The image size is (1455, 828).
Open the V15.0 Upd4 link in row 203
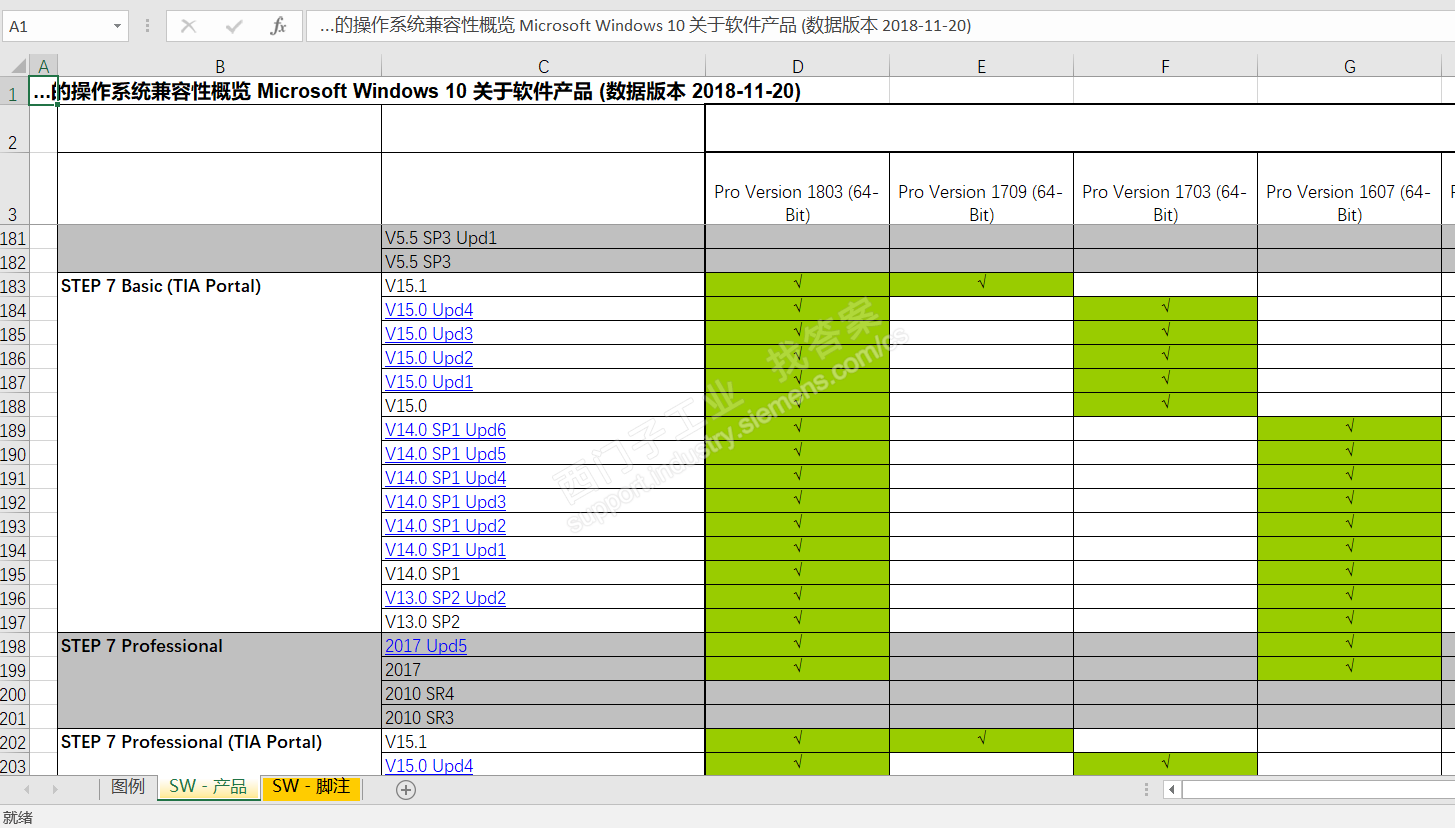coord(429,766)
